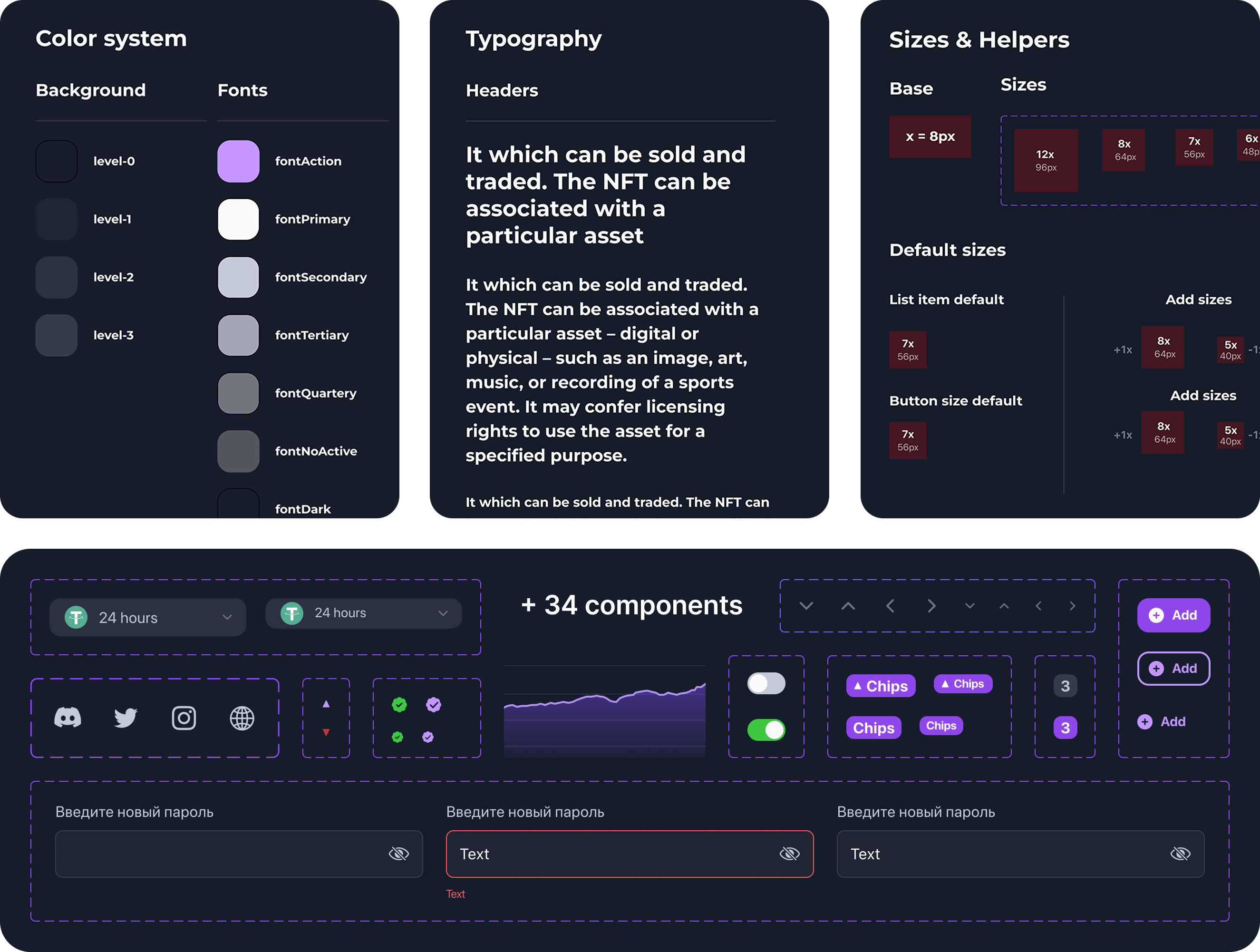Click the globe website icon

coord(242,718)
